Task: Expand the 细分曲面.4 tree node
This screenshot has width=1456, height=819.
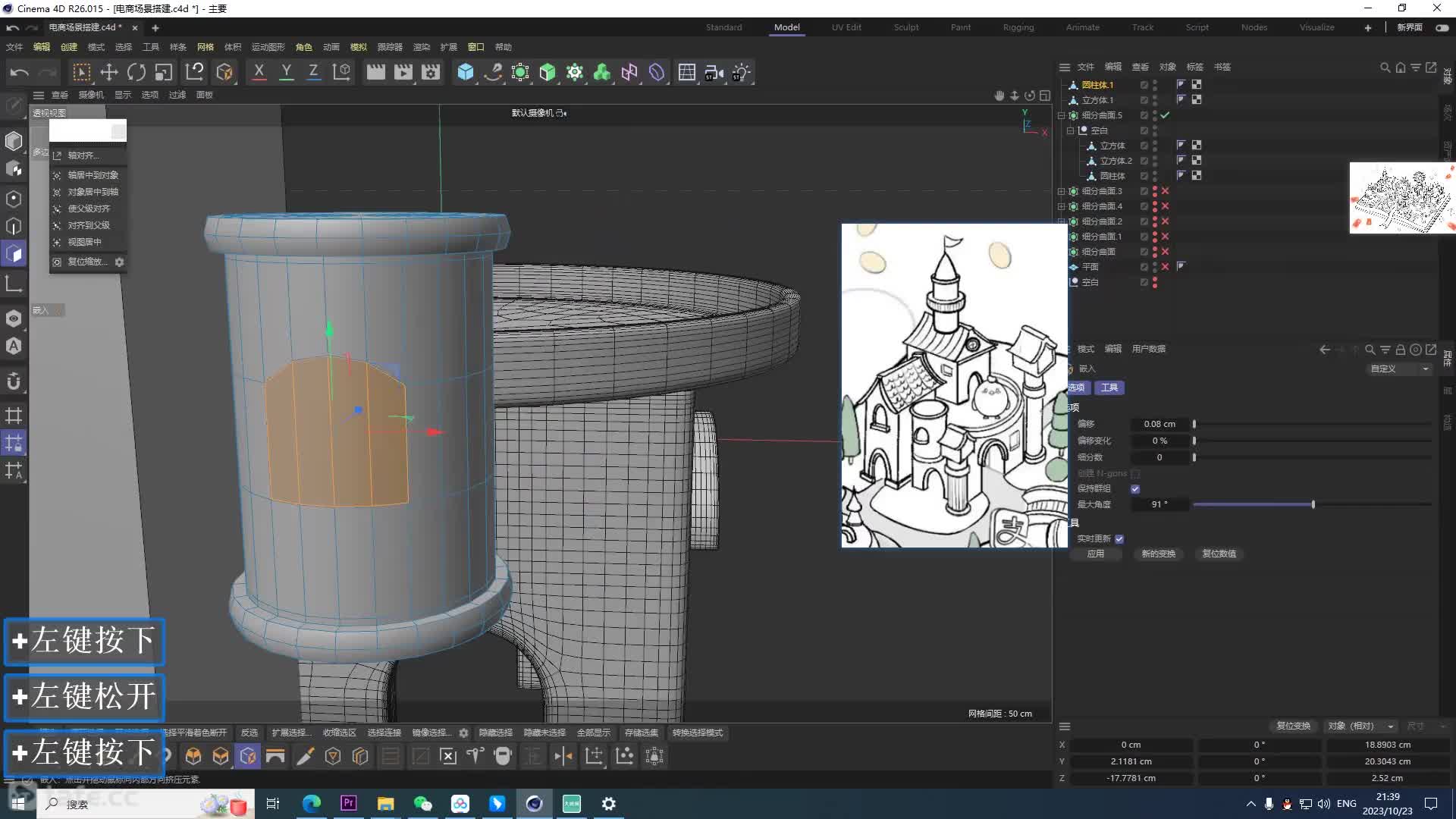Action: (x=1062, y=206)
